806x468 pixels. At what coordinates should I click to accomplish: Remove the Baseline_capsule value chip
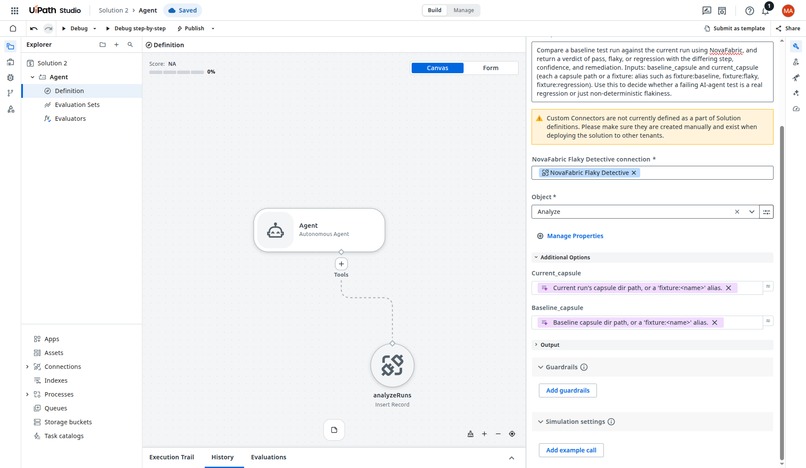click(715, 322)
